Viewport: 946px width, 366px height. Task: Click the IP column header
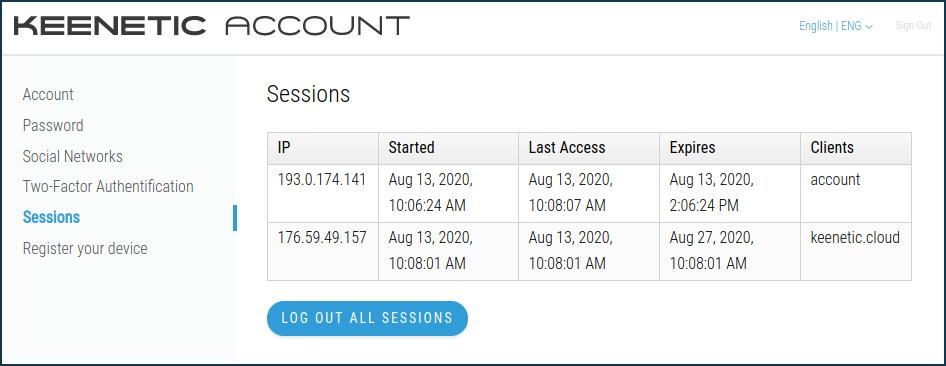[x=323, y=148]
